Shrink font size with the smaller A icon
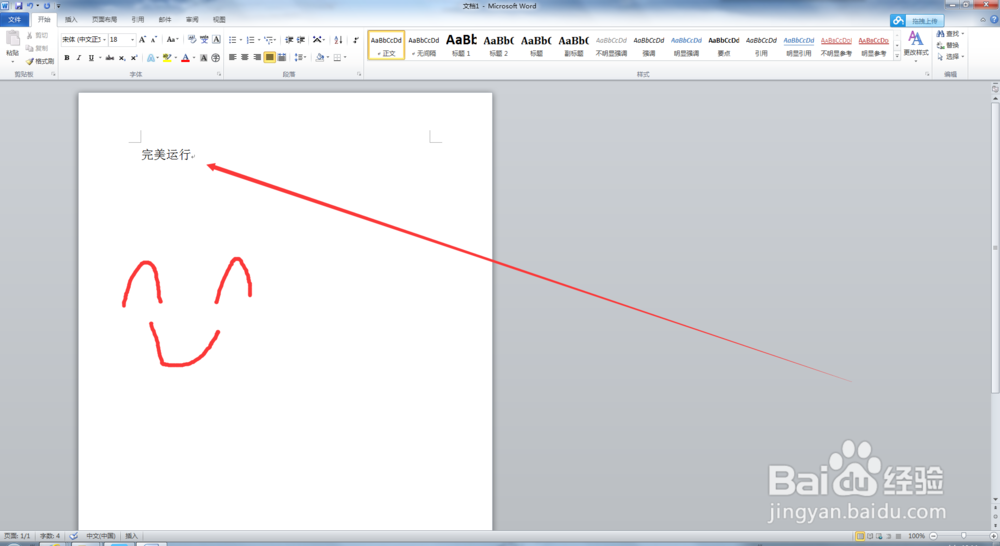 (x=154, y=40)
